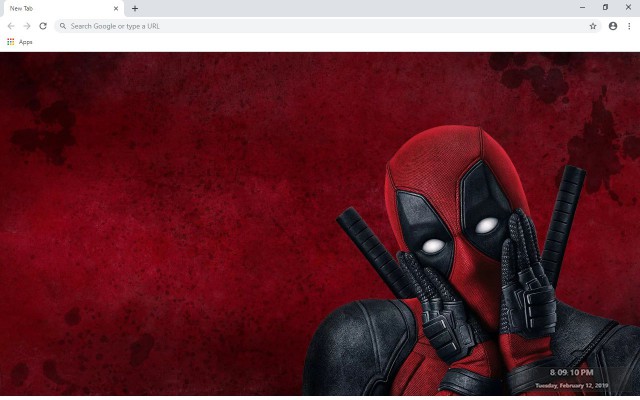This screenshot has width=640, height=400.
Task: Bookmark this tab with the star icon
Action: tap(593, 26)
